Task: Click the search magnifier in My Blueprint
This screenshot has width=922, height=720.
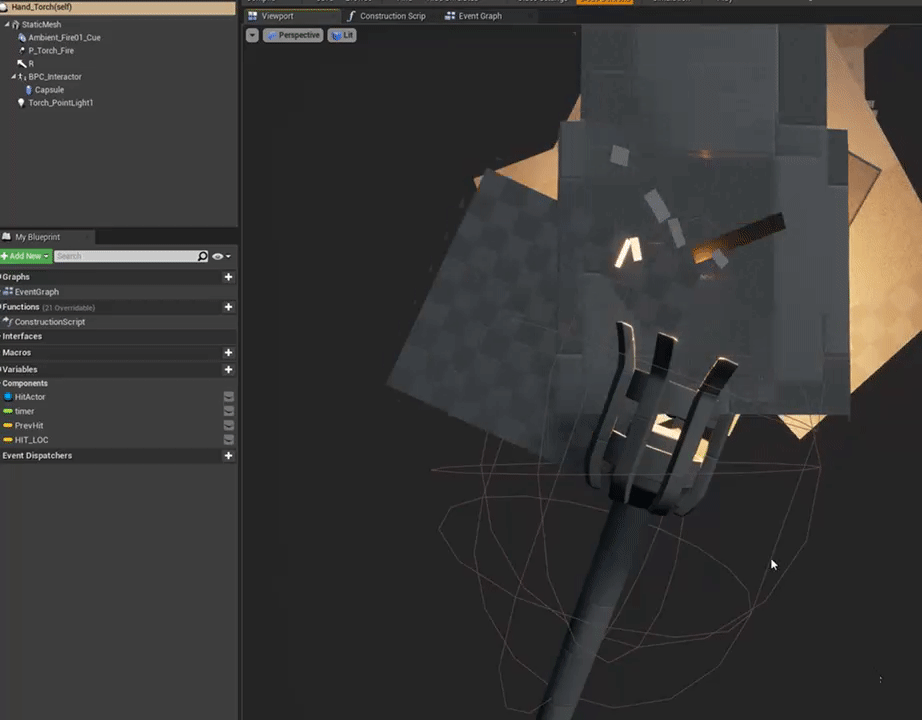Action: click(203, 257)
